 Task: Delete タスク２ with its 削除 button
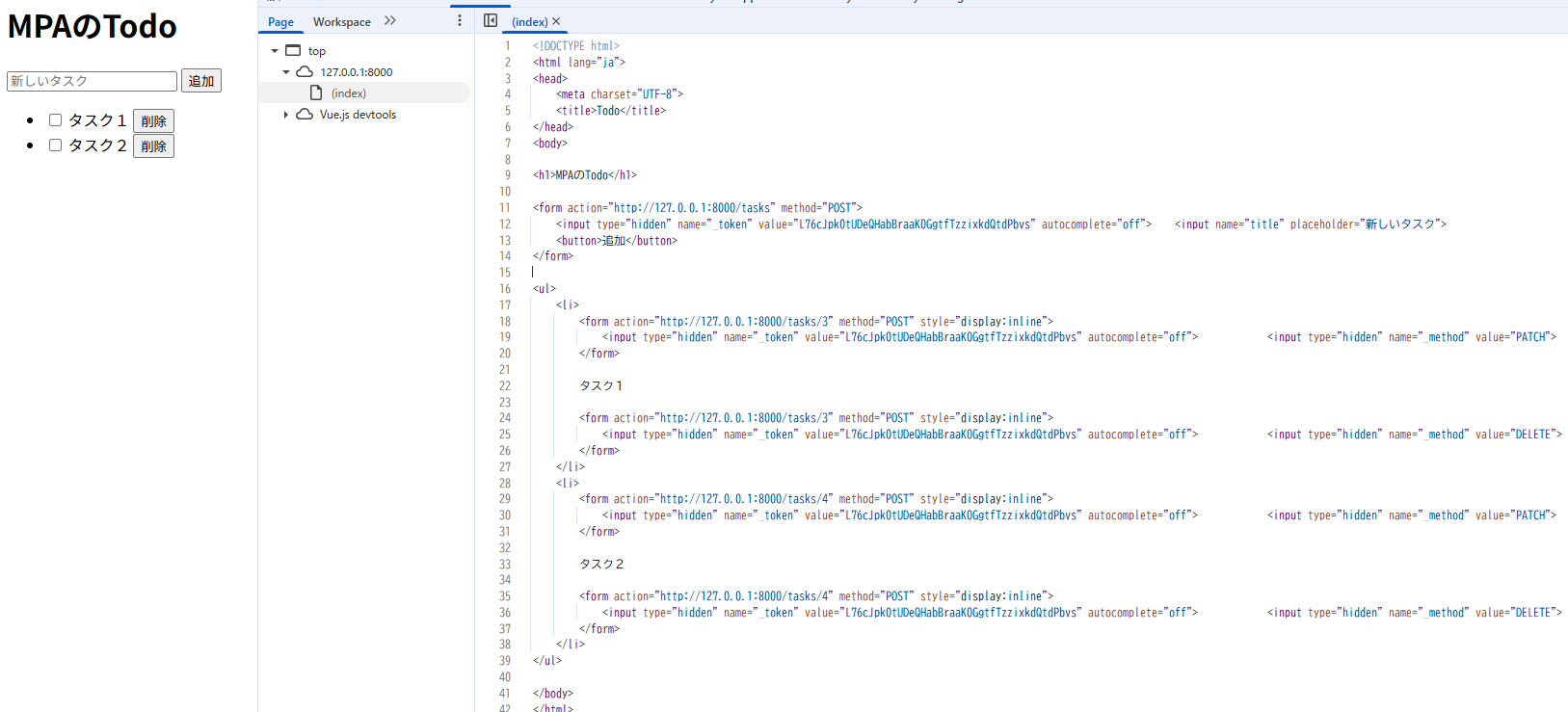pyautogui.click(x=153, y=146)
